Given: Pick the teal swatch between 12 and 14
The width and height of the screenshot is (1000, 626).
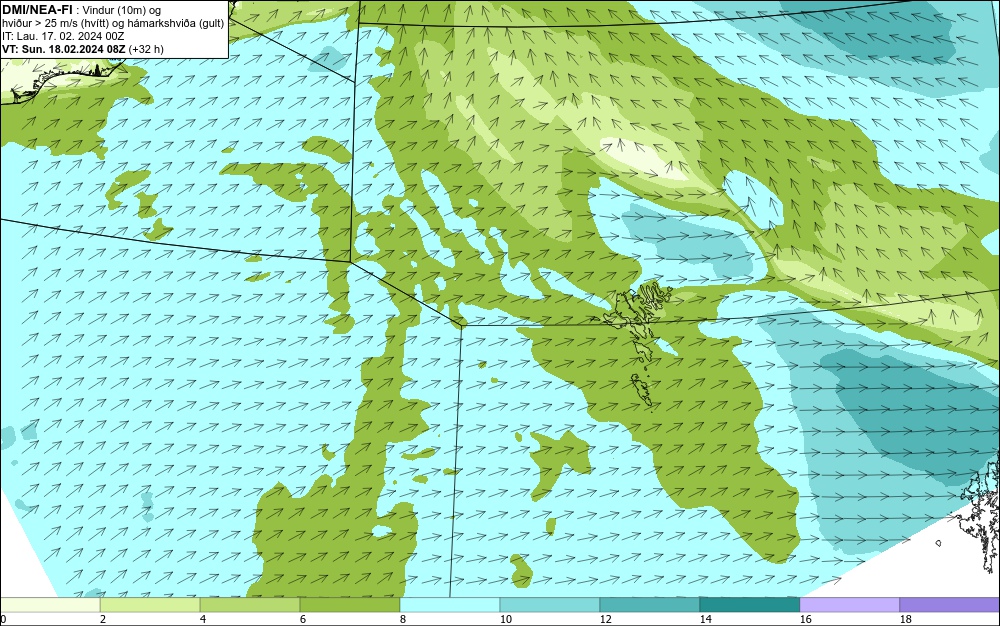Looking at the screenshot, I should (649, 604).
